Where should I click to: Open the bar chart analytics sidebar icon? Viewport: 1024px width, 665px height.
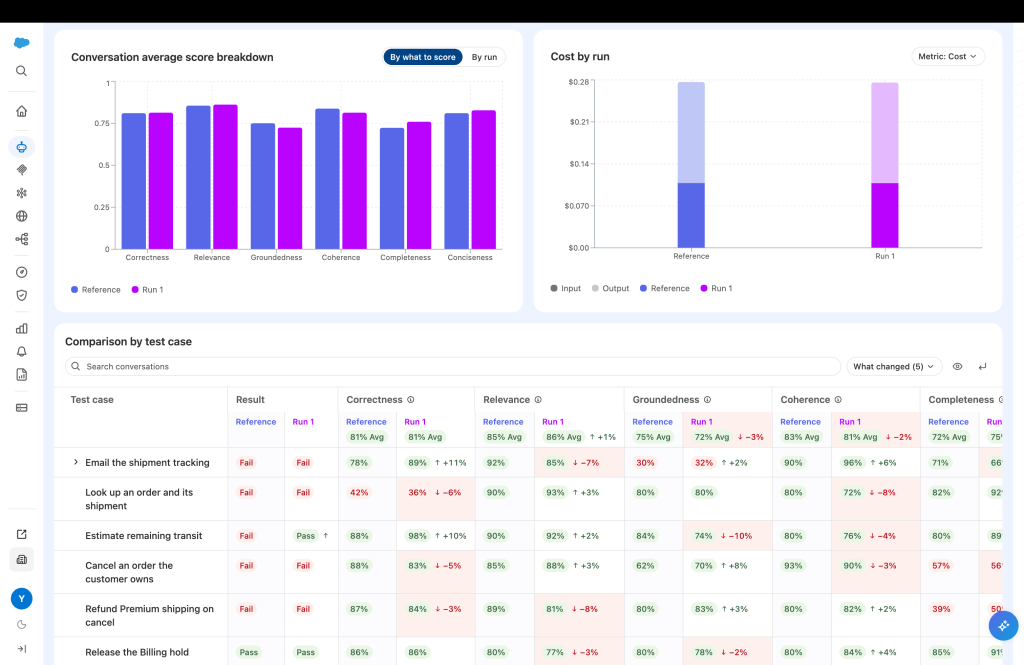(22, 329)
